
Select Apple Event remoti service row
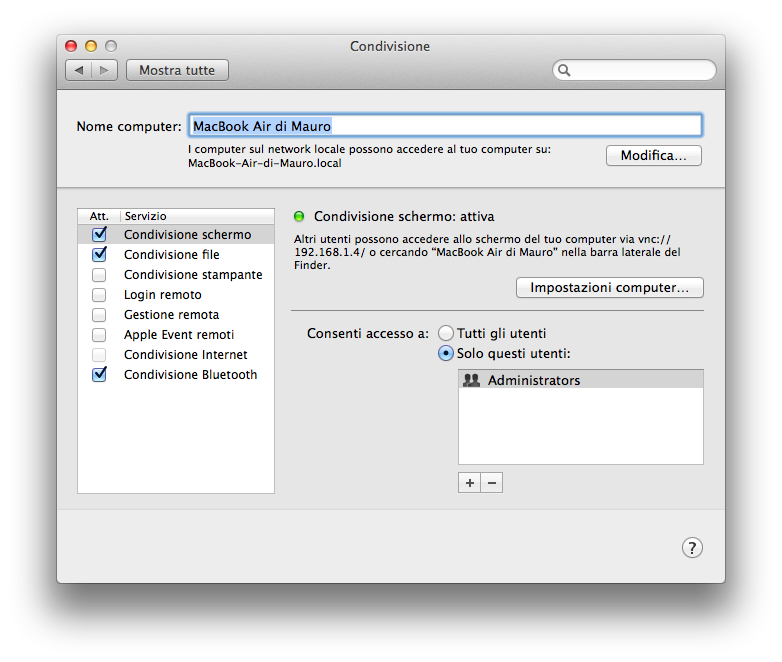176,335
